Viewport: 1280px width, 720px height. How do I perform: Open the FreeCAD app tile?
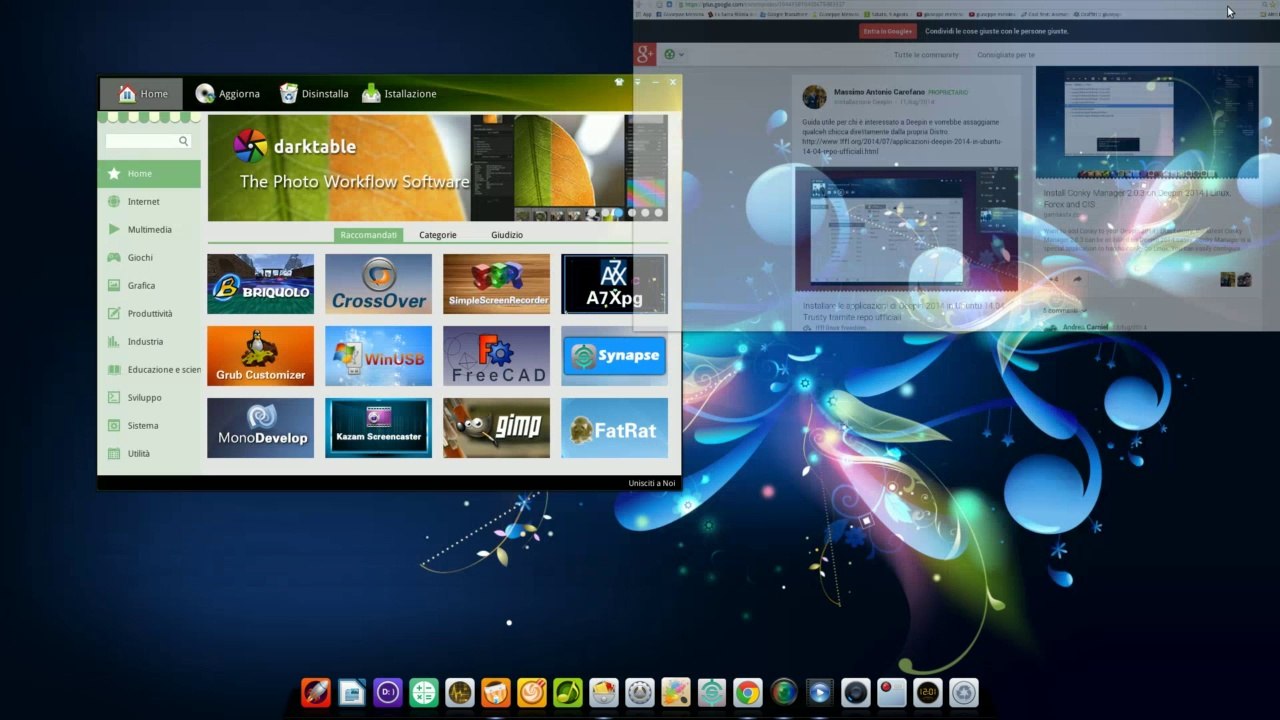pyautogui.click(x=496, y=356)
